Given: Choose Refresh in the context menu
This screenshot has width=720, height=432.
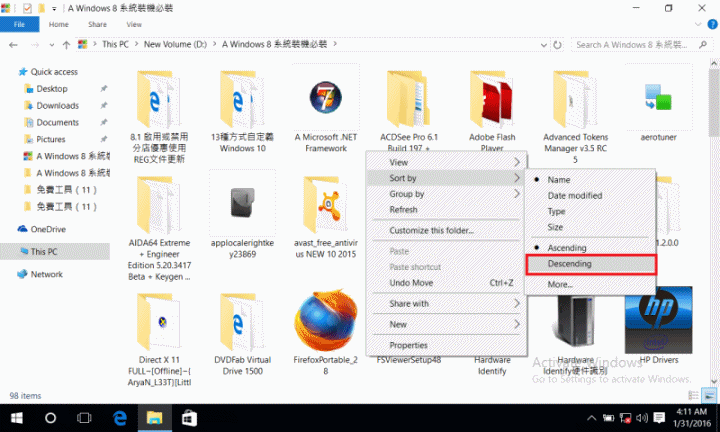Looking at the screenshot, I should [446, 209].
